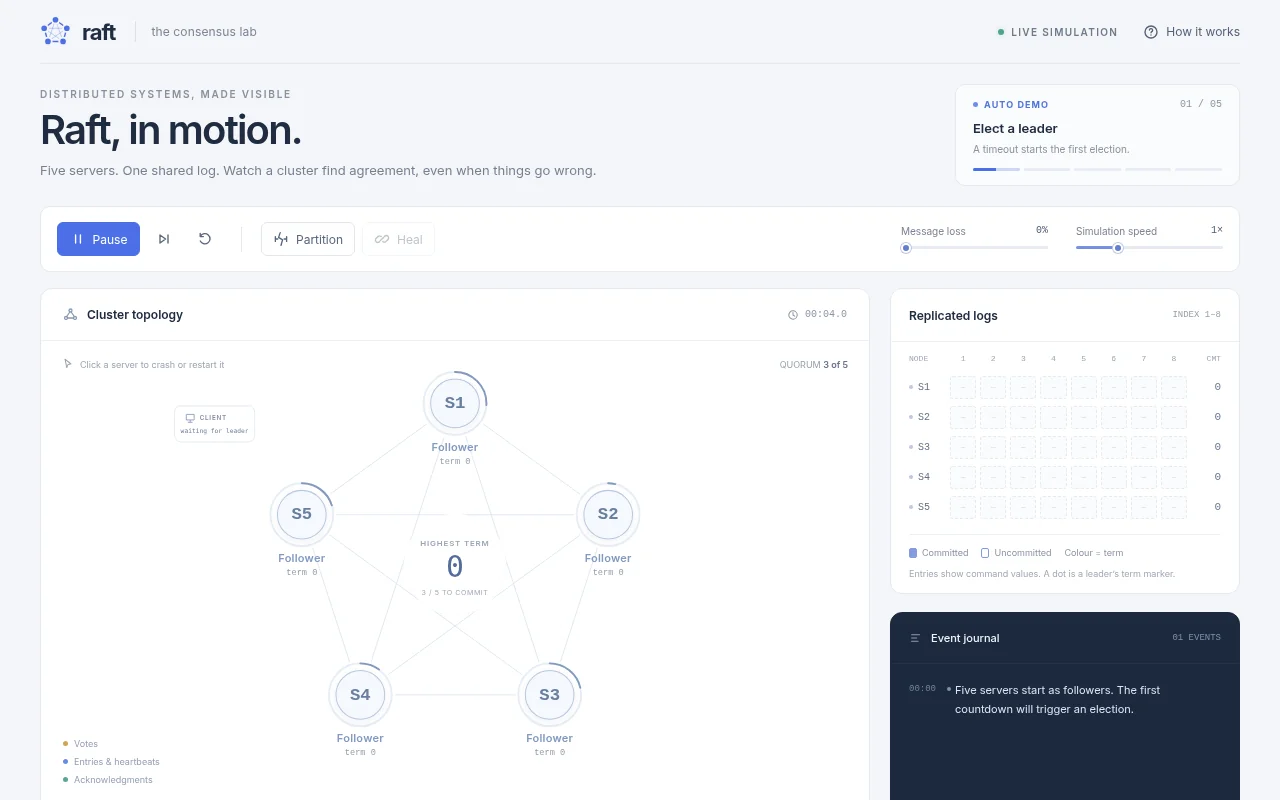1280x800 pixels.
Task: Click the S3 row label in Replicated logs
Action: [x=923, y=447]
